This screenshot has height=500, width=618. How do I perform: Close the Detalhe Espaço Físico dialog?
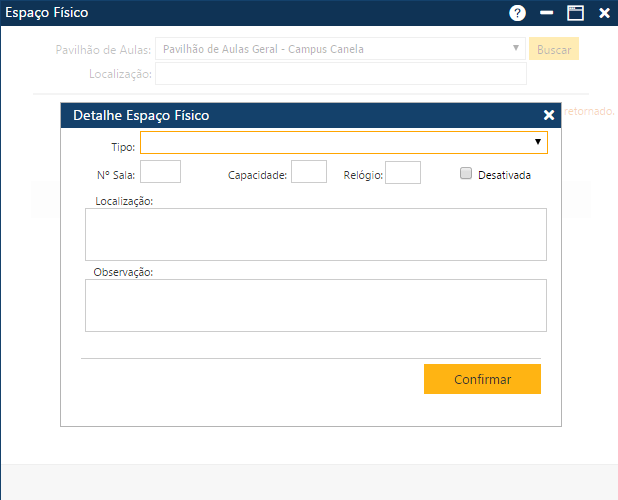coord(549,115)
